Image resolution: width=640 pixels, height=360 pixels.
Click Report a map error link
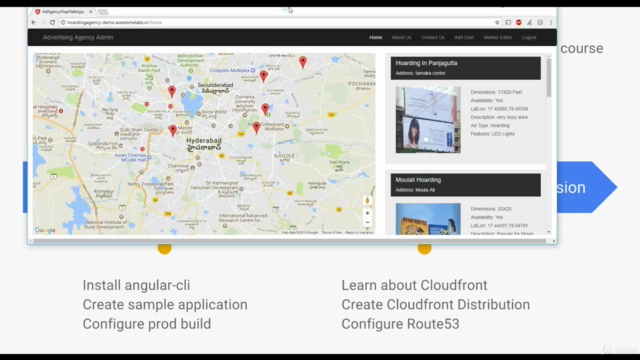pyautogui.click(x=359, y=233)
